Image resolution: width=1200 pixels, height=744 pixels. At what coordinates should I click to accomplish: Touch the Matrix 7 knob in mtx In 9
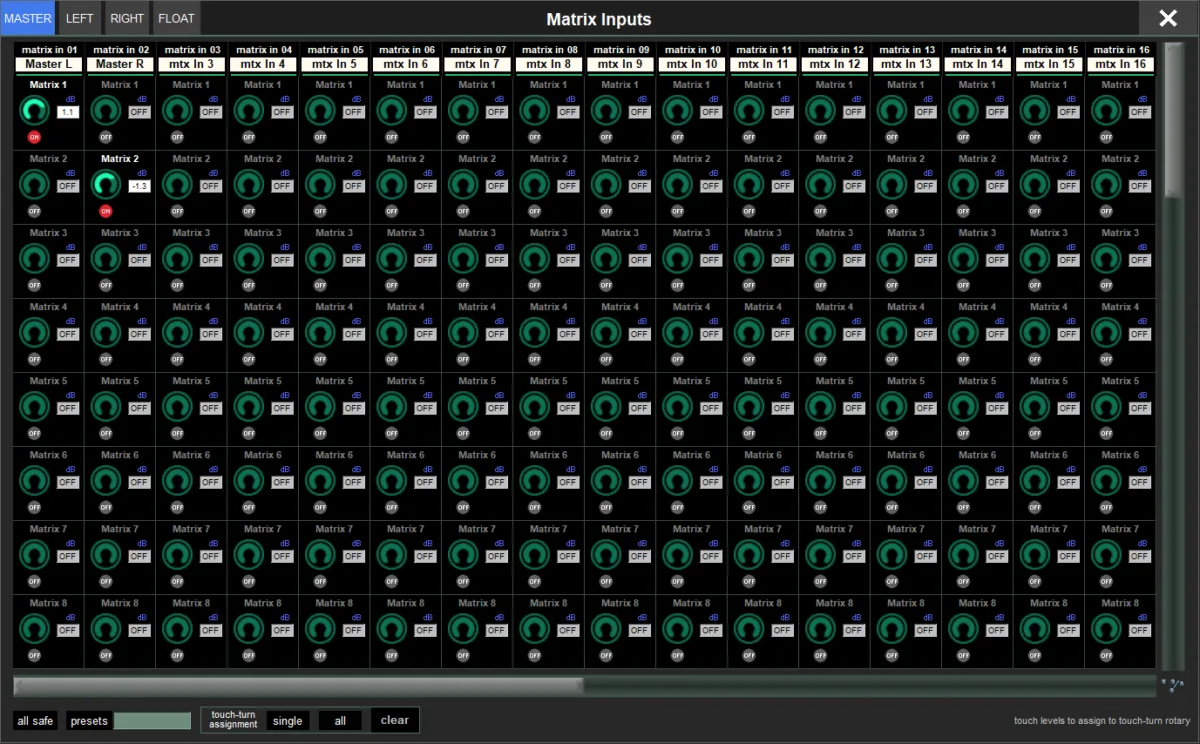pos(607,554)
